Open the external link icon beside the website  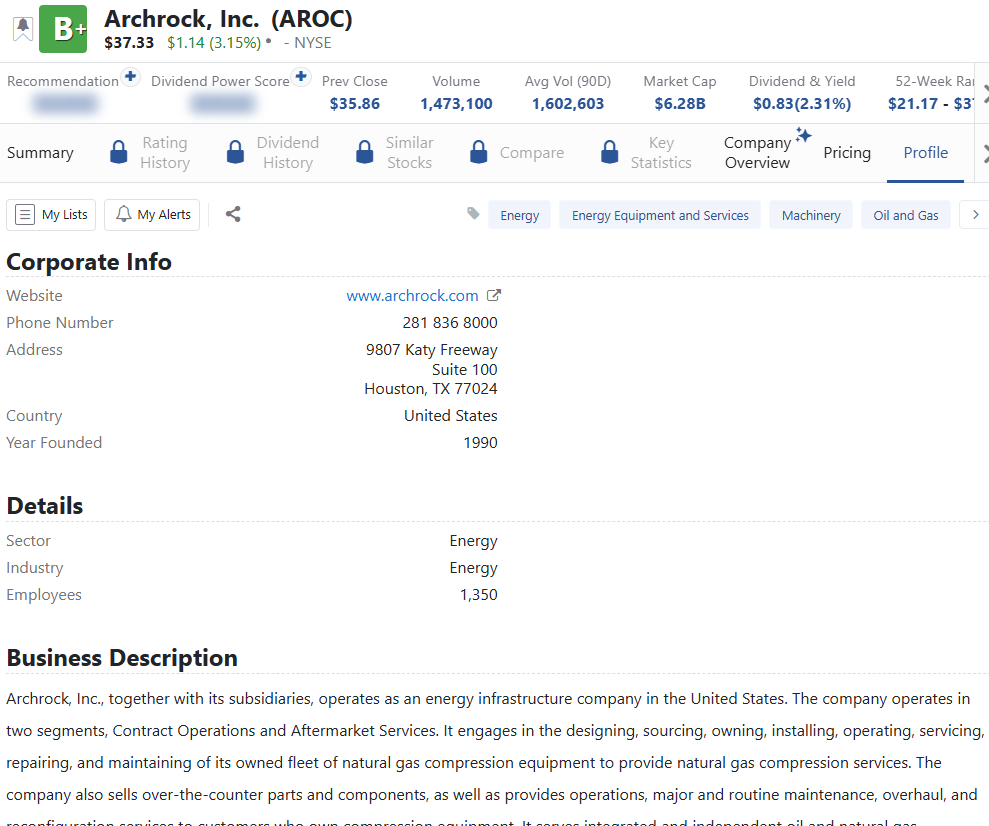pyautogui.click(x=493, y=296)
